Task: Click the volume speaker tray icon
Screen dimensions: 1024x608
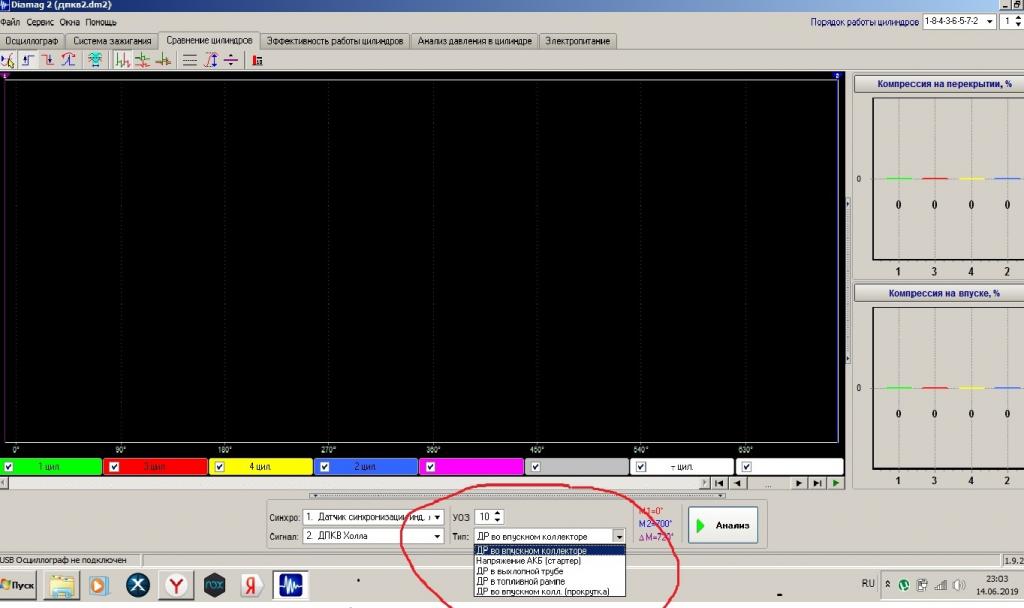Action: [959, 585]
